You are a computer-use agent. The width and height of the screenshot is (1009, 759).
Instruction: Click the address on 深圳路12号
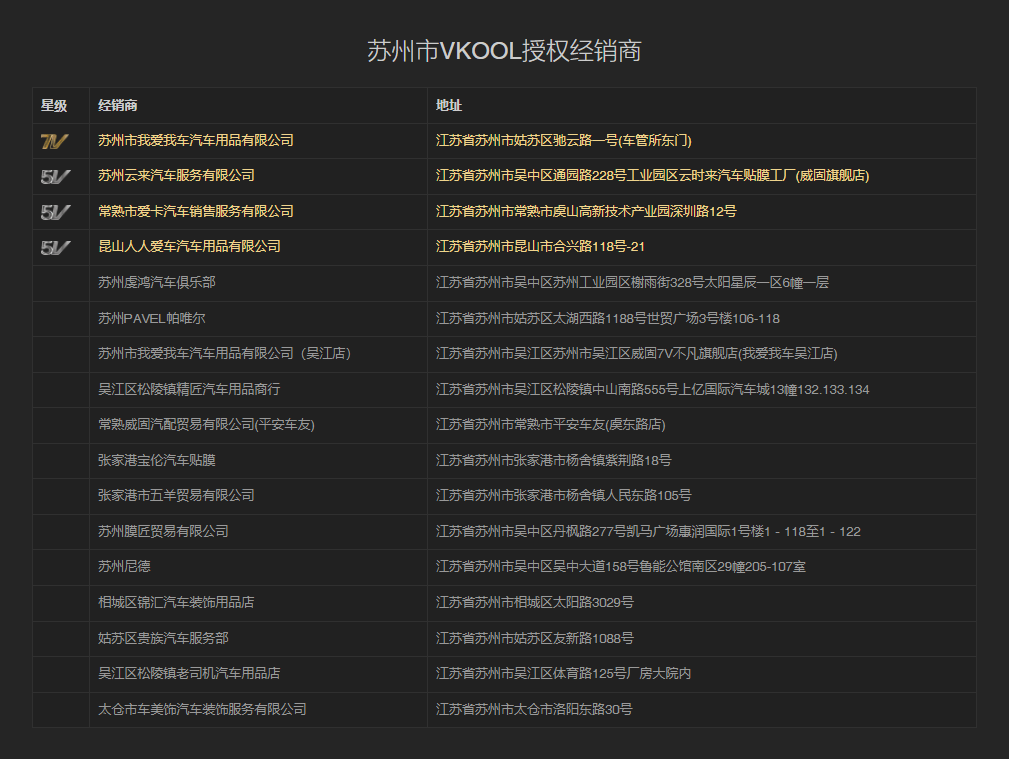click(x=586, y=211)
